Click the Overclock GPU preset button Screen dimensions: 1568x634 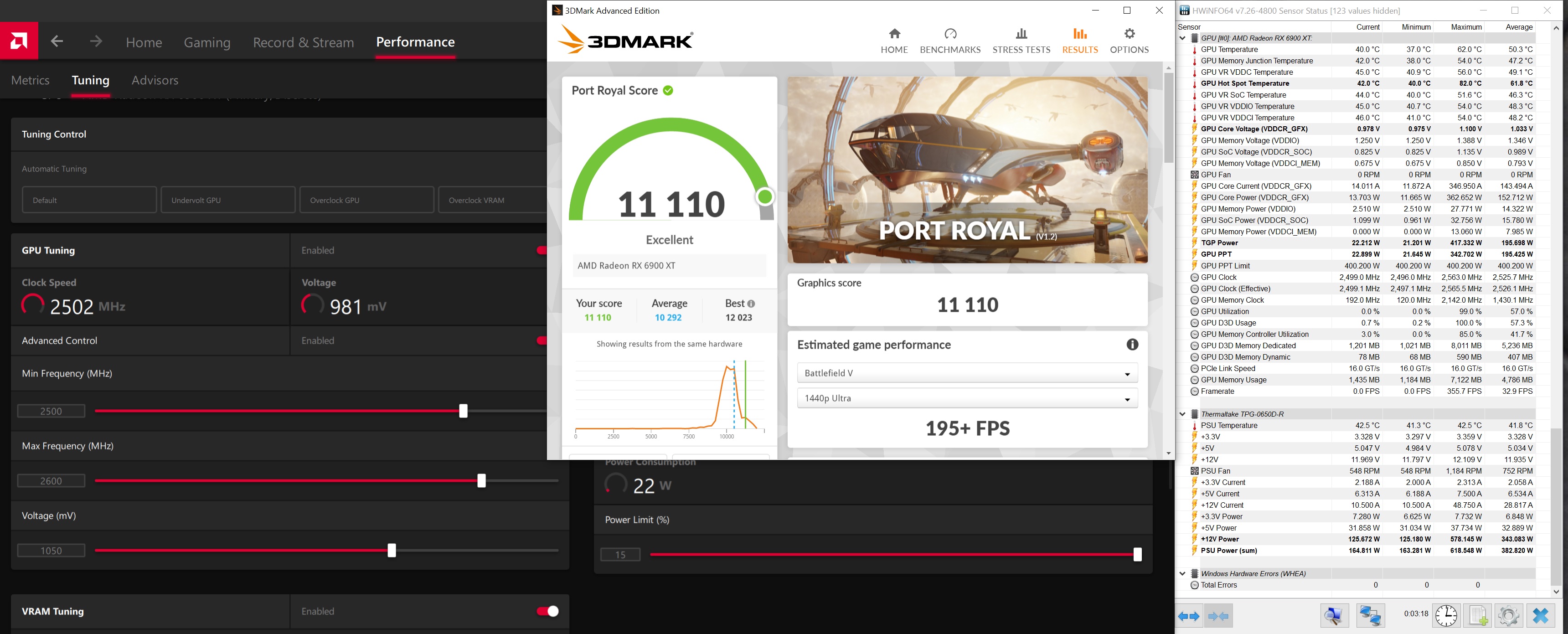366,200
